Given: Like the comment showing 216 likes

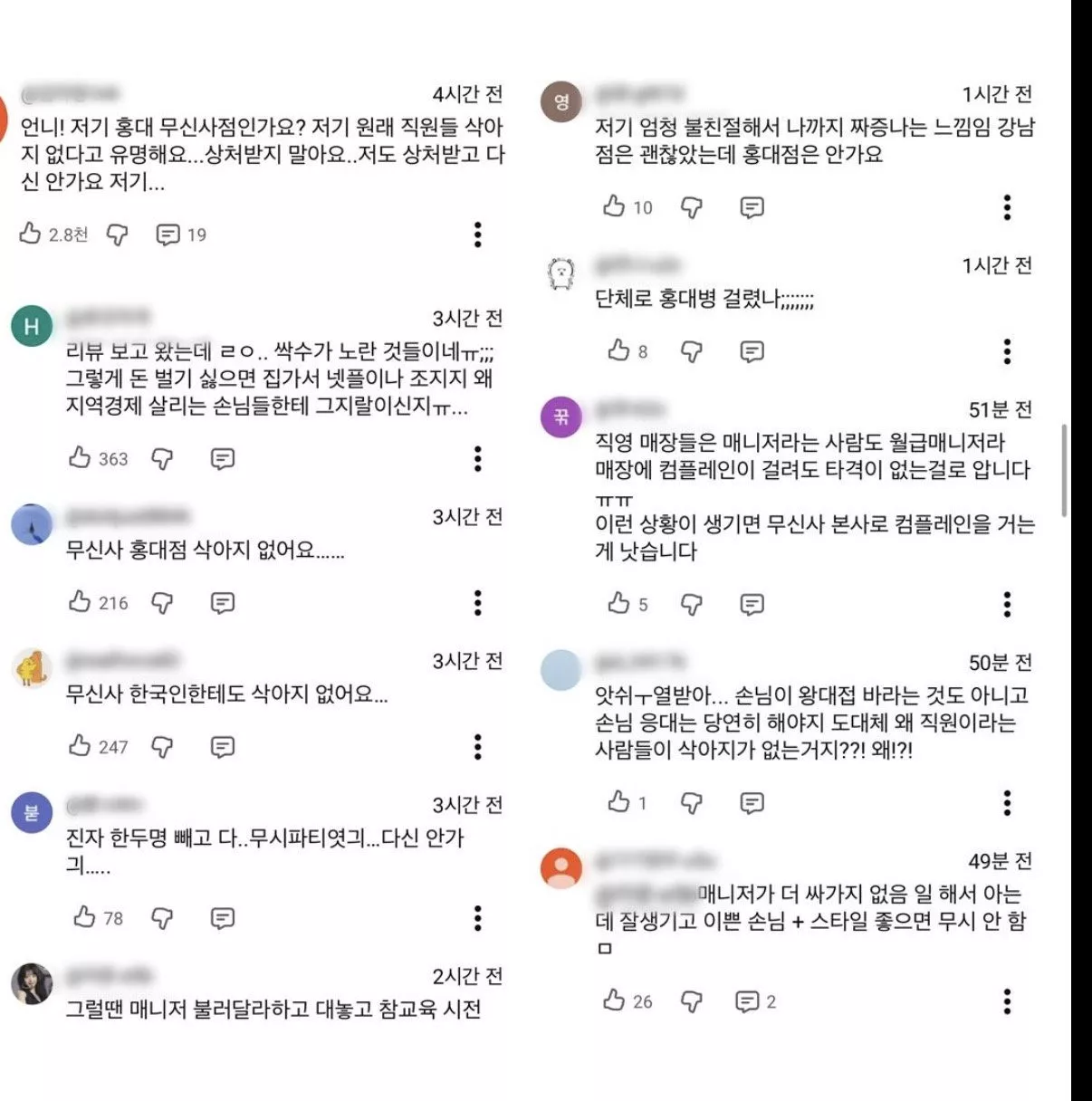Looking at the screenshot, I should (80, 602).
